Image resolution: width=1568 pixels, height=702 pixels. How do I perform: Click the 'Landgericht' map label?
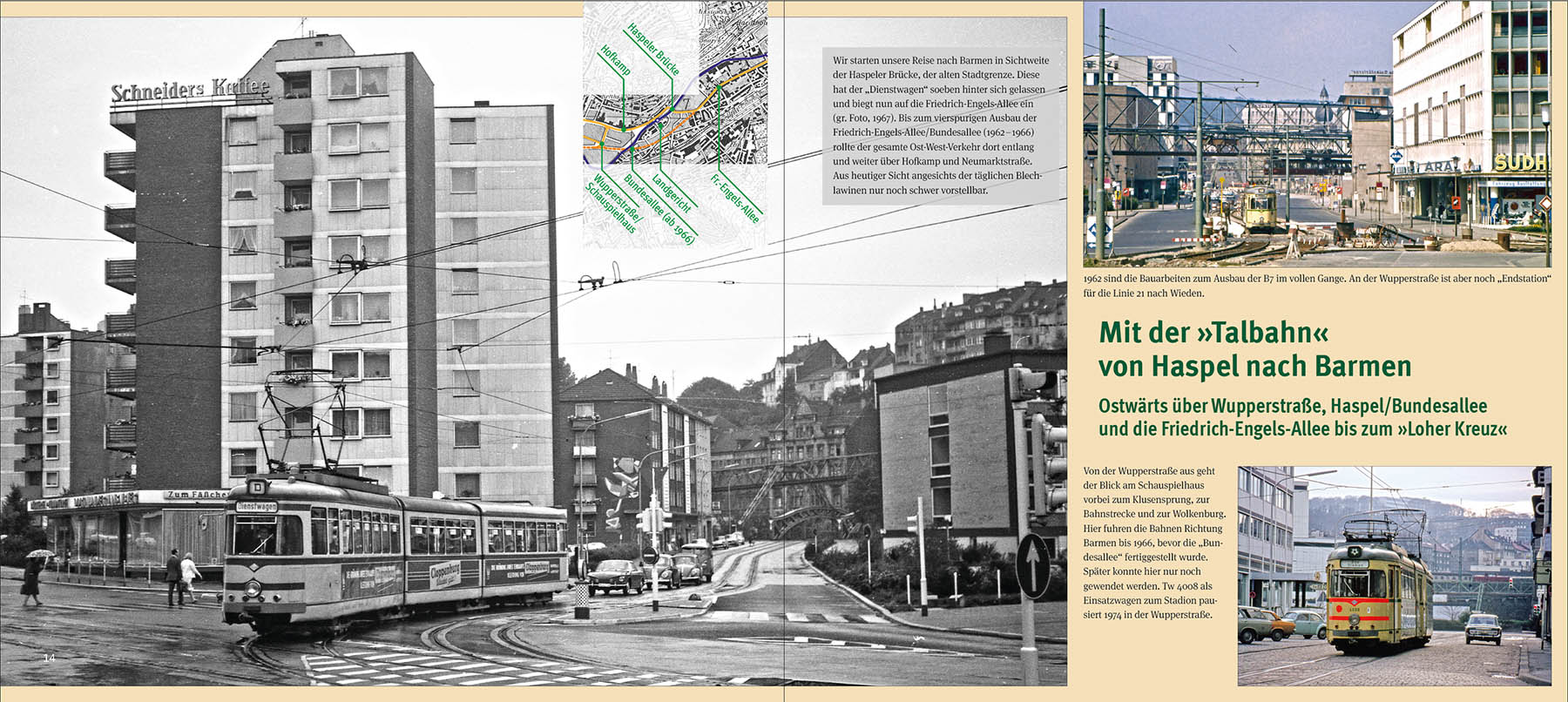pos(672,193)
